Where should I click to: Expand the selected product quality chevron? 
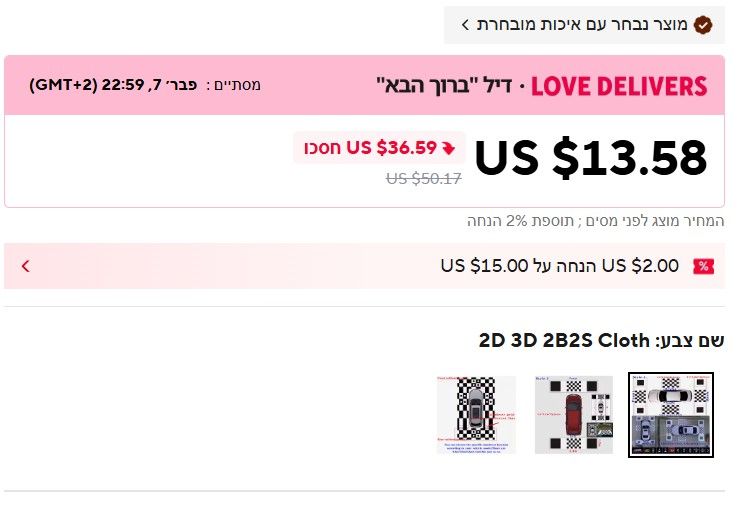tap(466, 24)
